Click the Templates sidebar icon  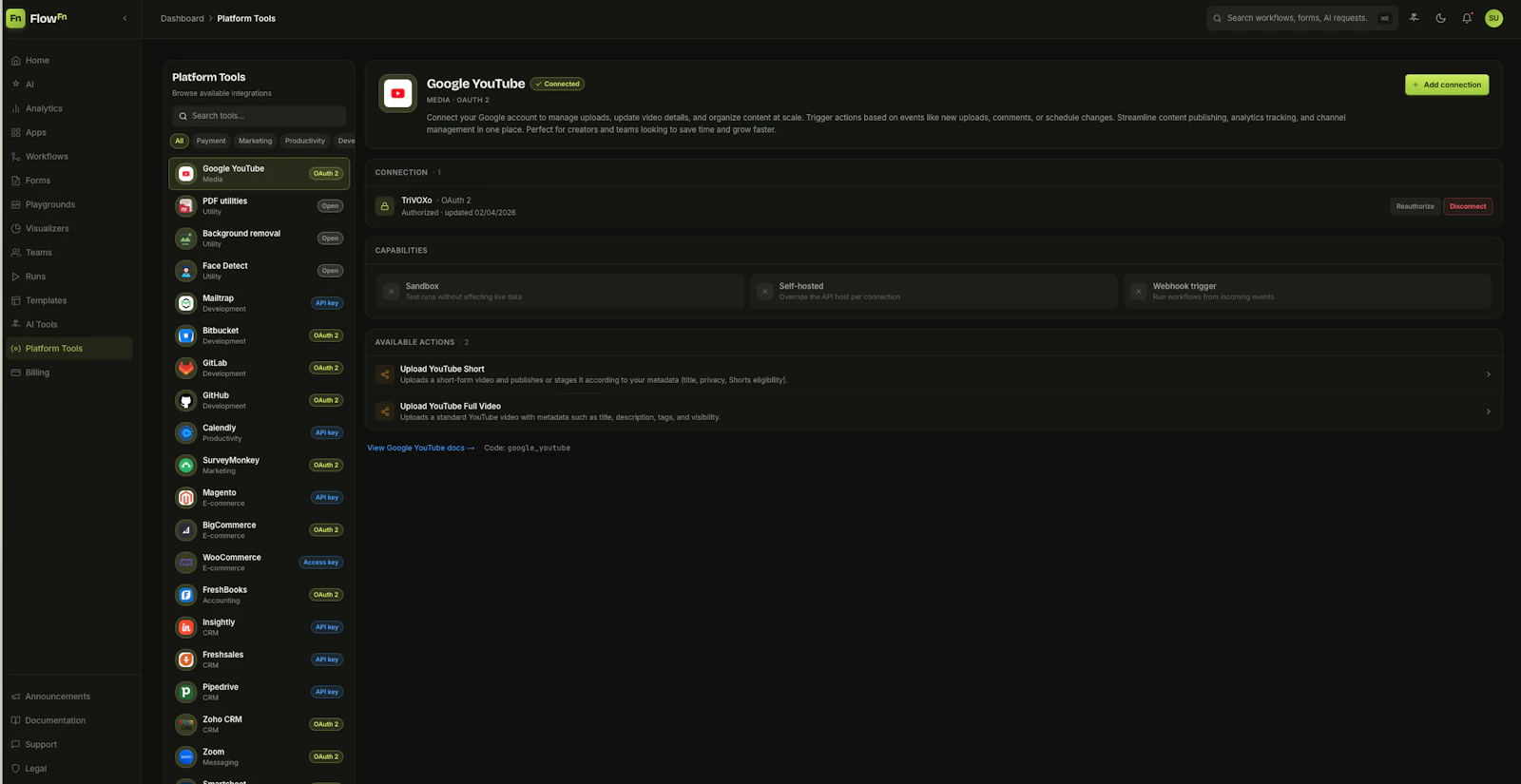click(15, 300)
